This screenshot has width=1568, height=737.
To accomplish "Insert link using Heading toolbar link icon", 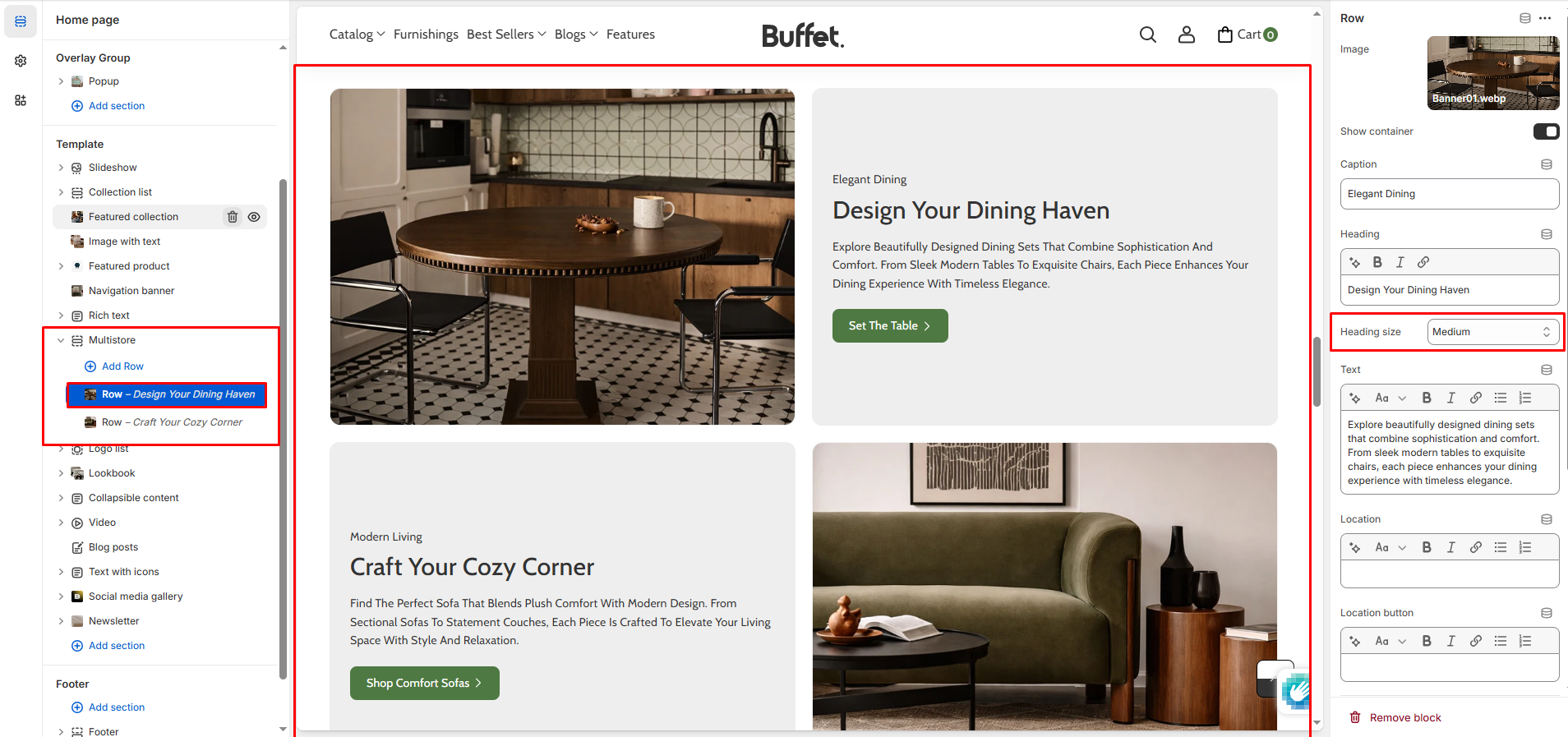I will click(x=1423, y=262).
